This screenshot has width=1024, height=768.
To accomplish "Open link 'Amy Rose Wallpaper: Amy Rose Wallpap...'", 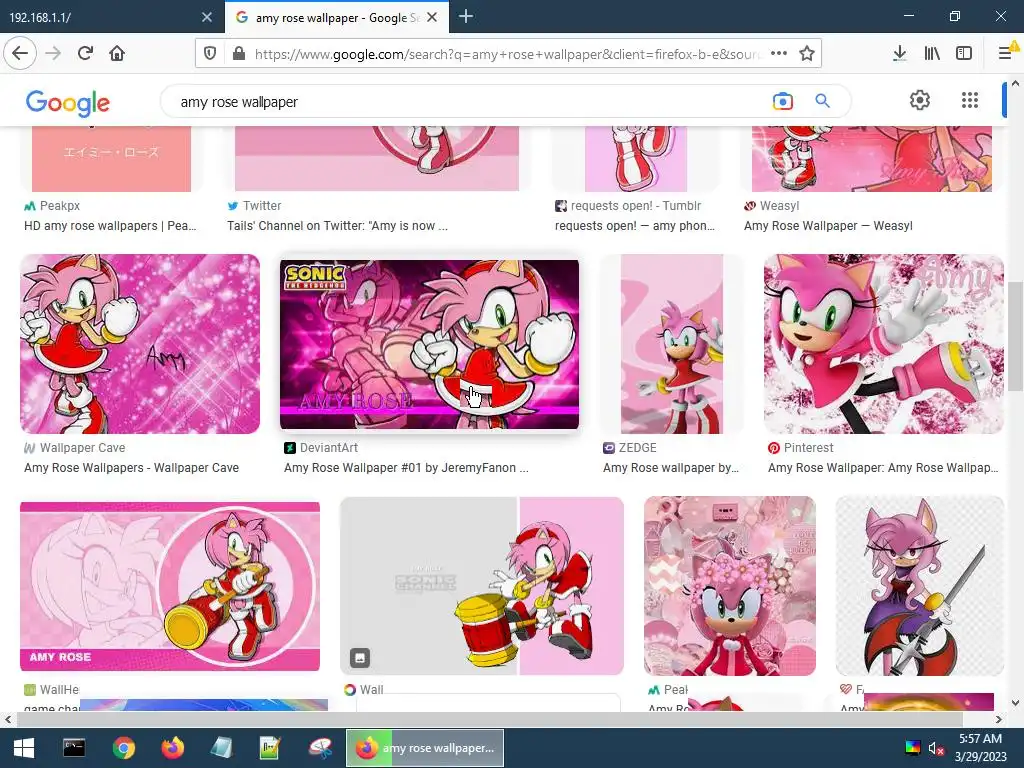I will (883, 468).
